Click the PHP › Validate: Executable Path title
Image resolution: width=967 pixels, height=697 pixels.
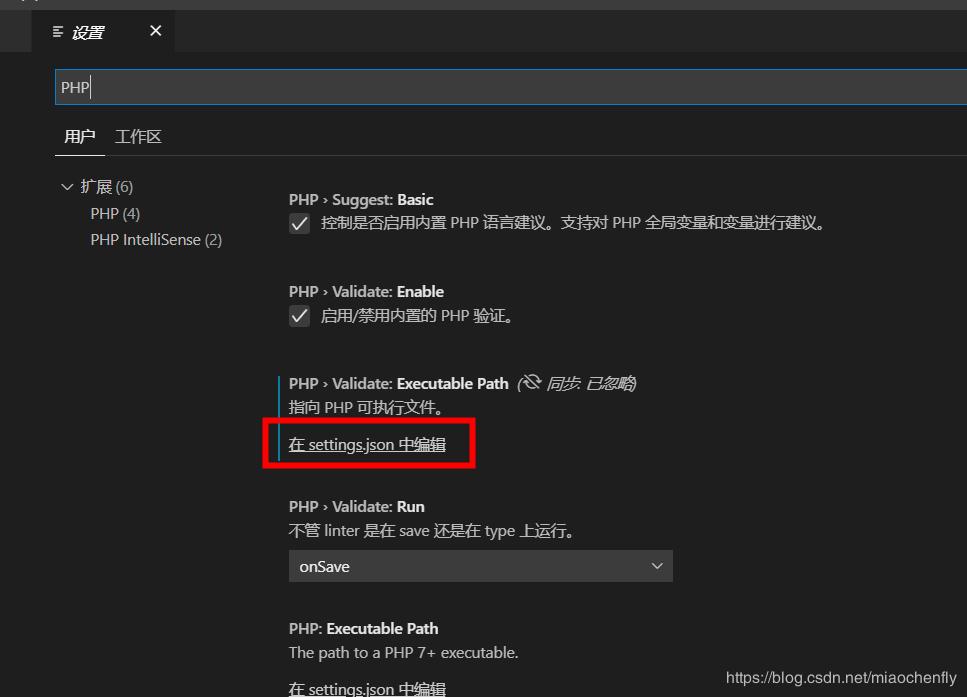click(x=398, y=384)
